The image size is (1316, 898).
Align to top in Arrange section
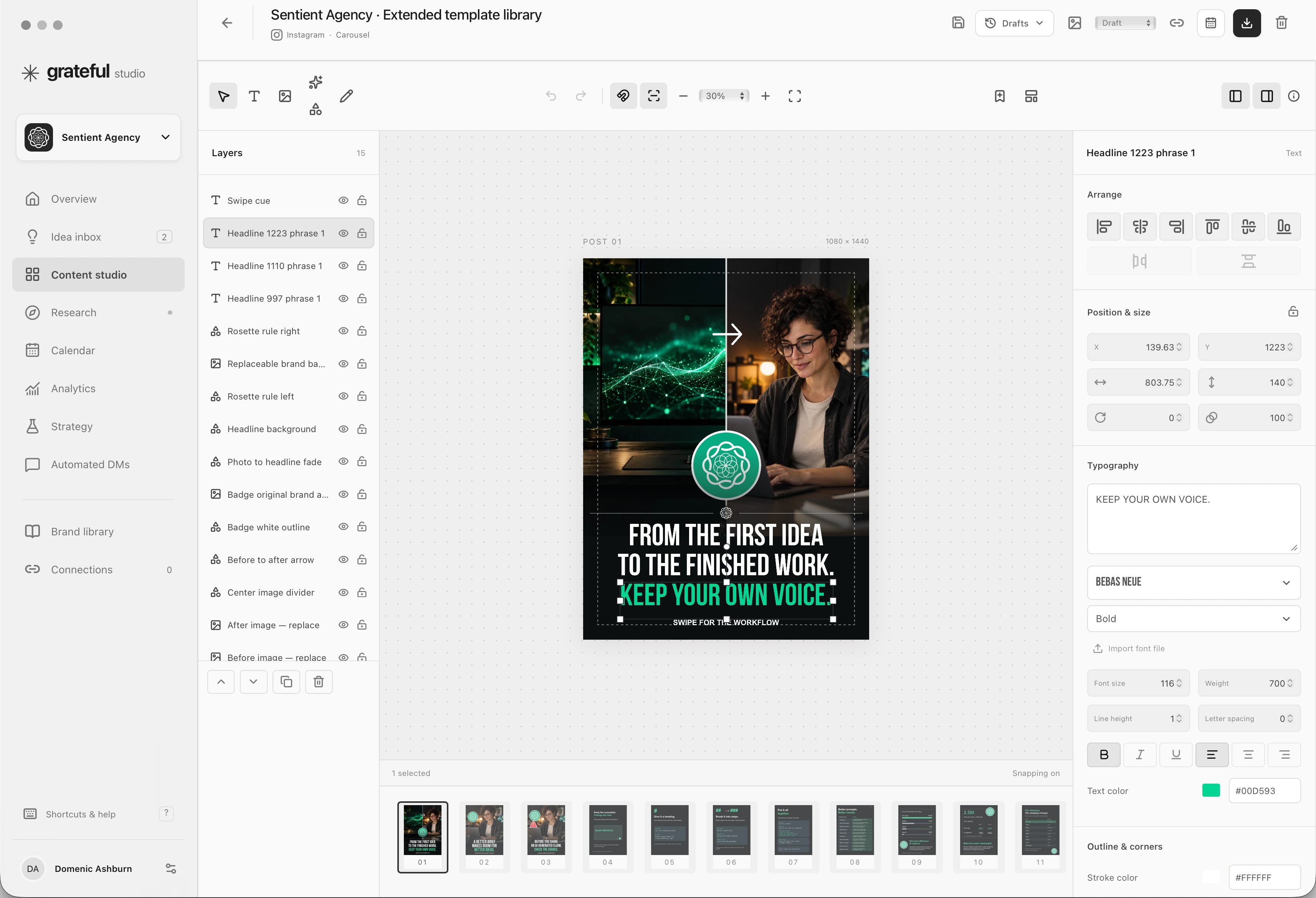1212,227
